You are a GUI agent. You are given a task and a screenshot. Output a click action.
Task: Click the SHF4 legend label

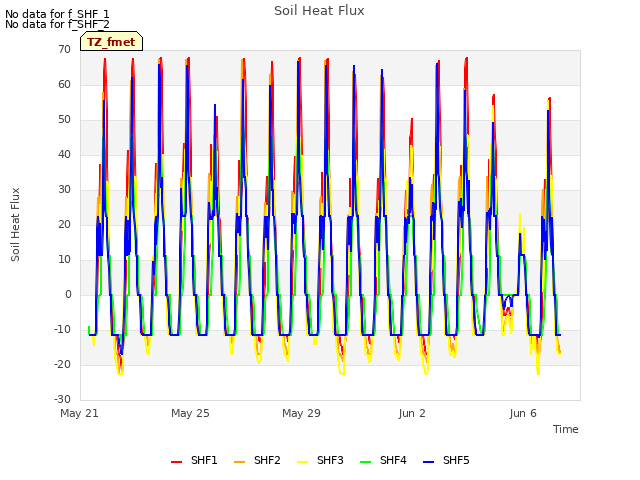(x=393, y=460)
